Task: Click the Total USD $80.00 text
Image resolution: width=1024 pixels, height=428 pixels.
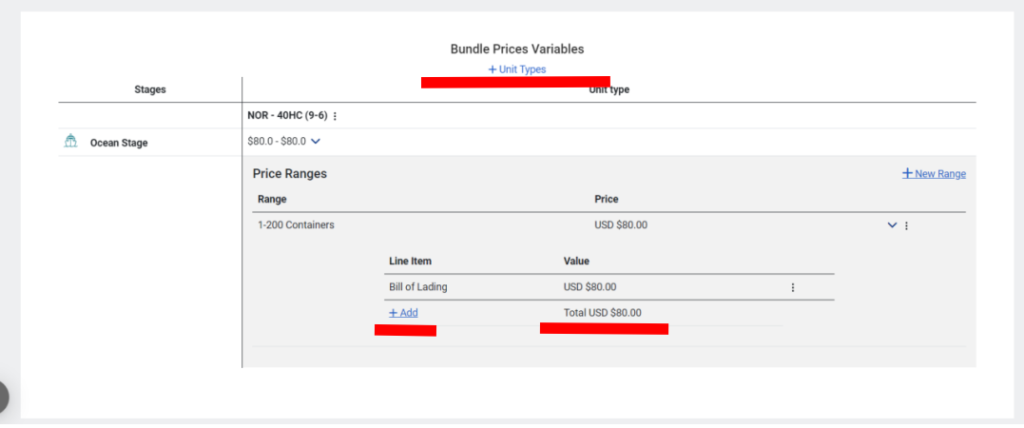Action: [x=602, y=313]
